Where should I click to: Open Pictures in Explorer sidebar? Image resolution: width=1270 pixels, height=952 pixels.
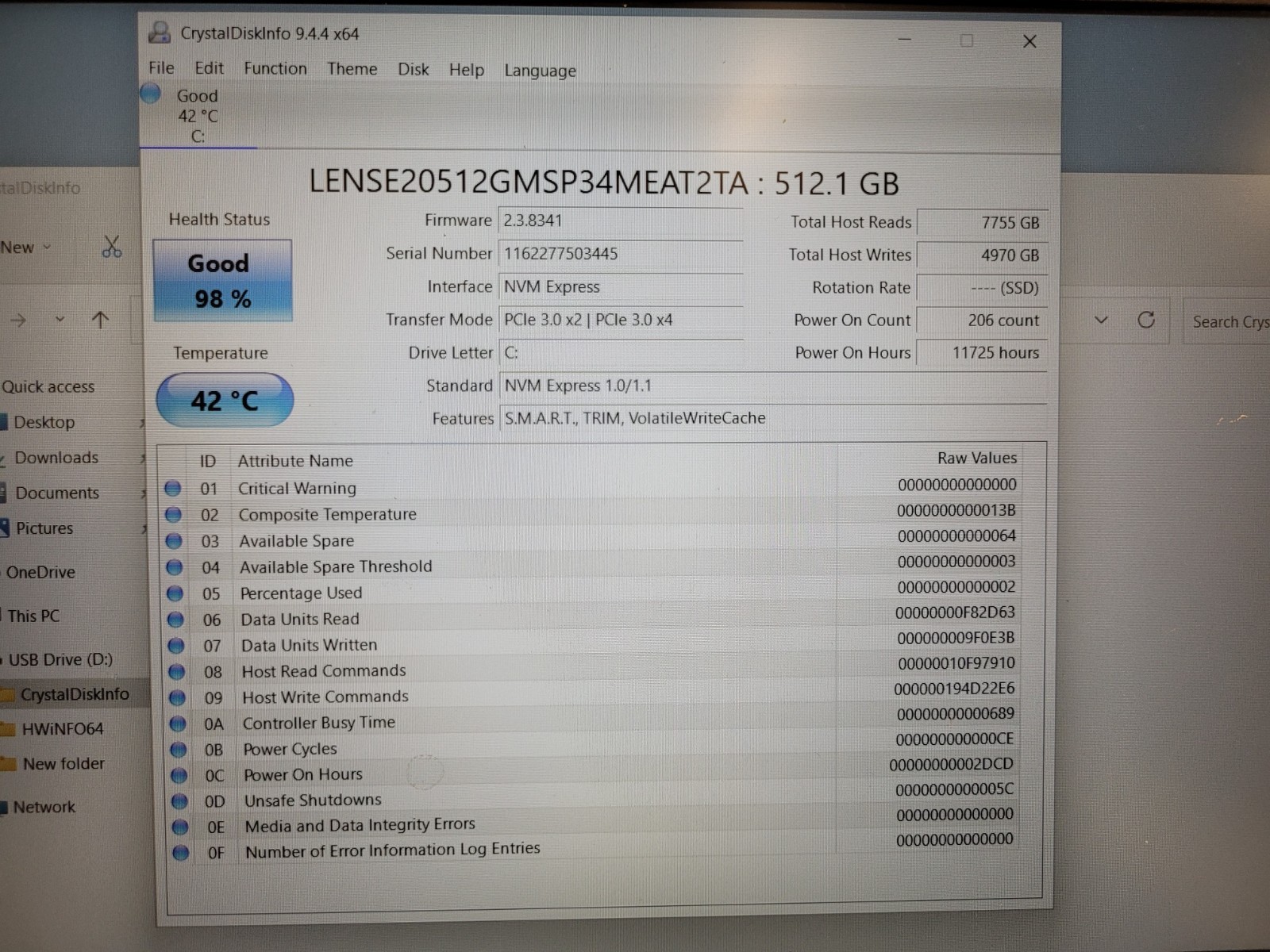pos(44,528)
